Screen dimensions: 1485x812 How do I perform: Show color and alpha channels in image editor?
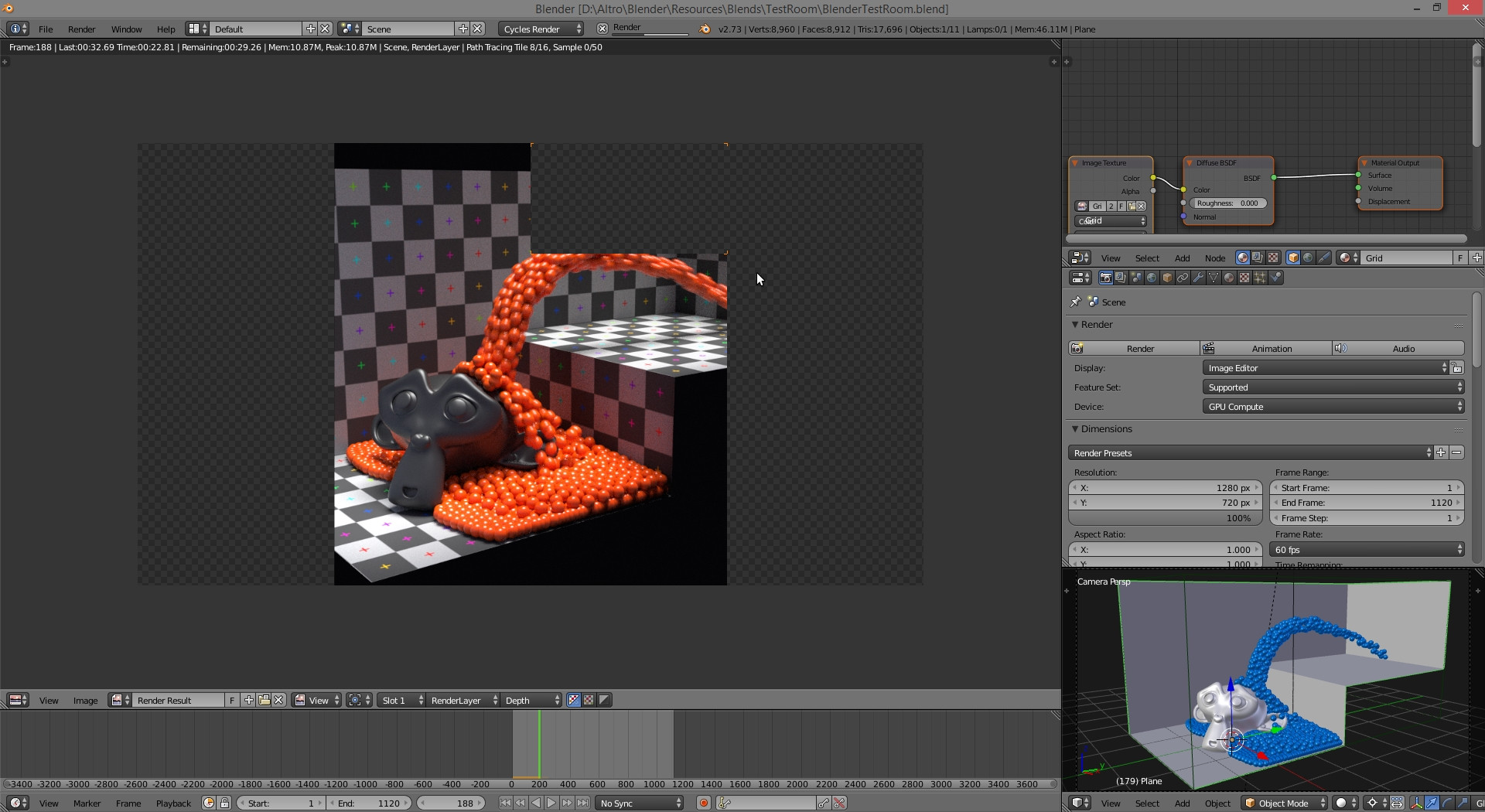click(574, 701)
